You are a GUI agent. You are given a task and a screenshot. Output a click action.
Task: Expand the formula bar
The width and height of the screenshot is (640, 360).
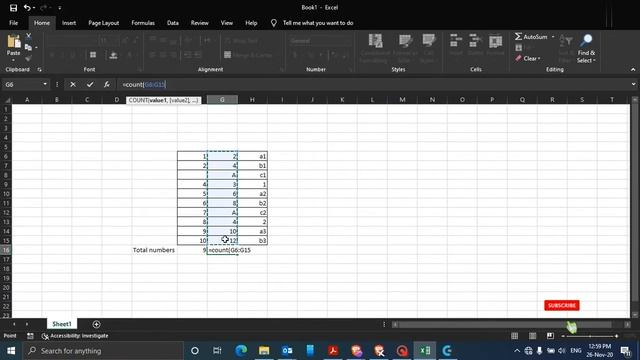click(x=633, y=84)
